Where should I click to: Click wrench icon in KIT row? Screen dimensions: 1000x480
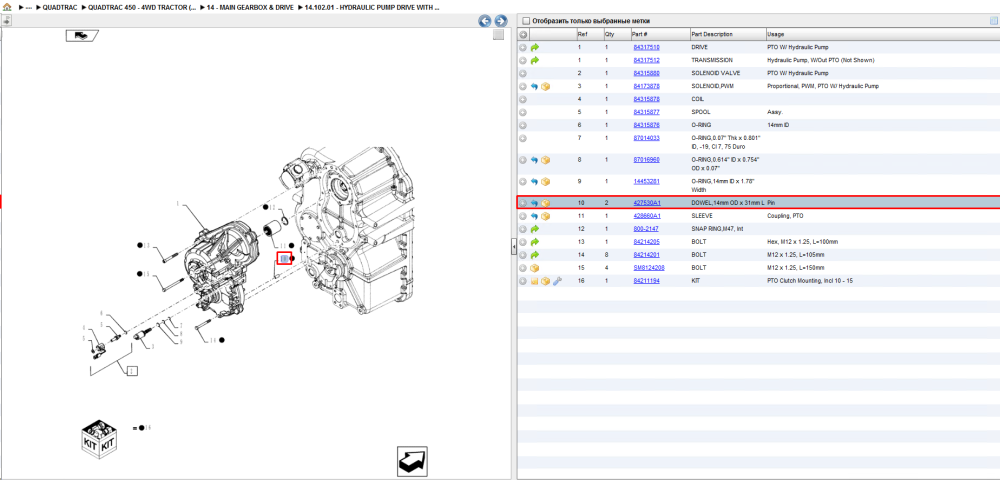point(557,280)
